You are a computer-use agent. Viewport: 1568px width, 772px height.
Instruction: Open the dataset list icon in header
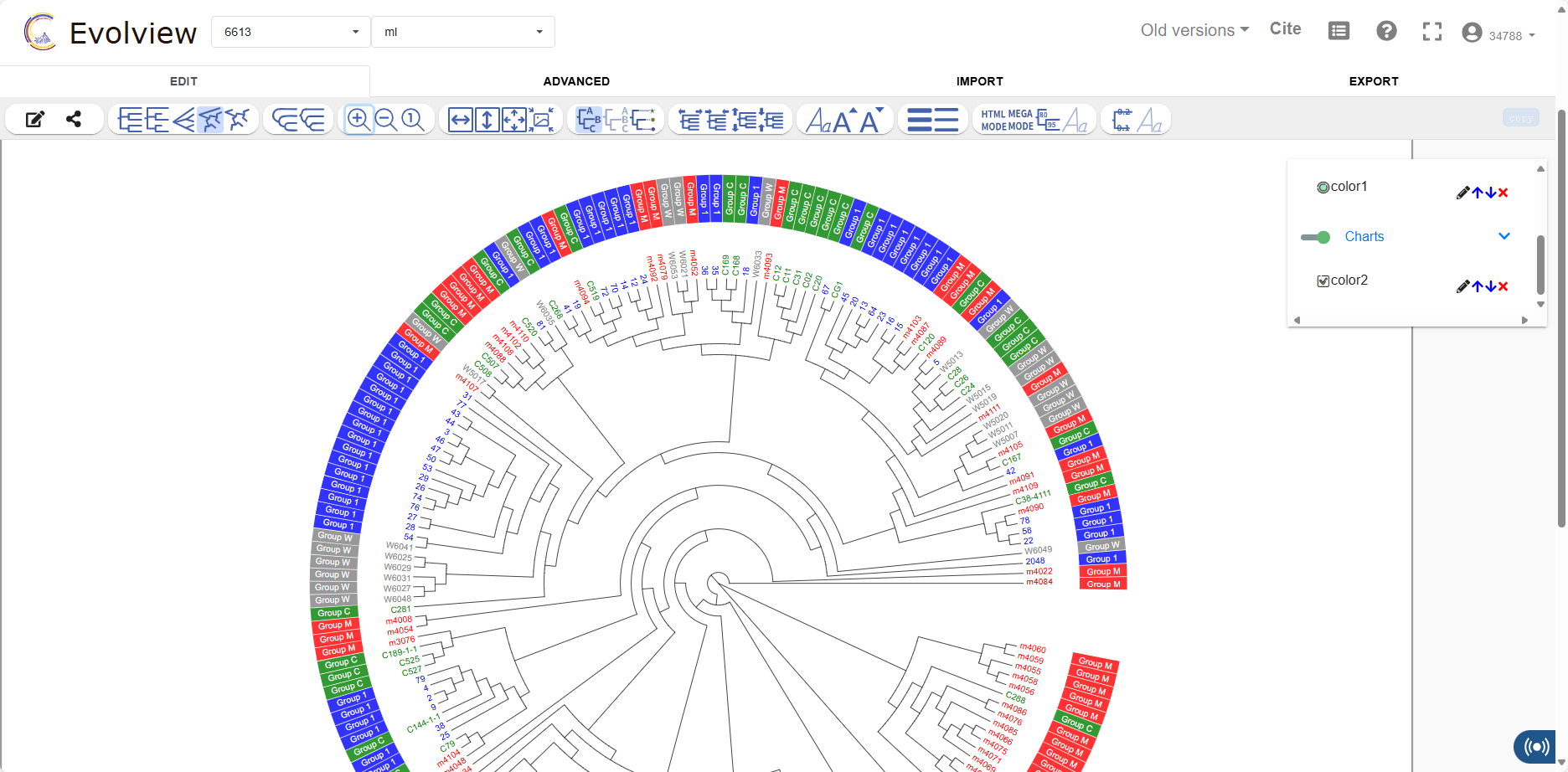click(x=1339, y=31)
